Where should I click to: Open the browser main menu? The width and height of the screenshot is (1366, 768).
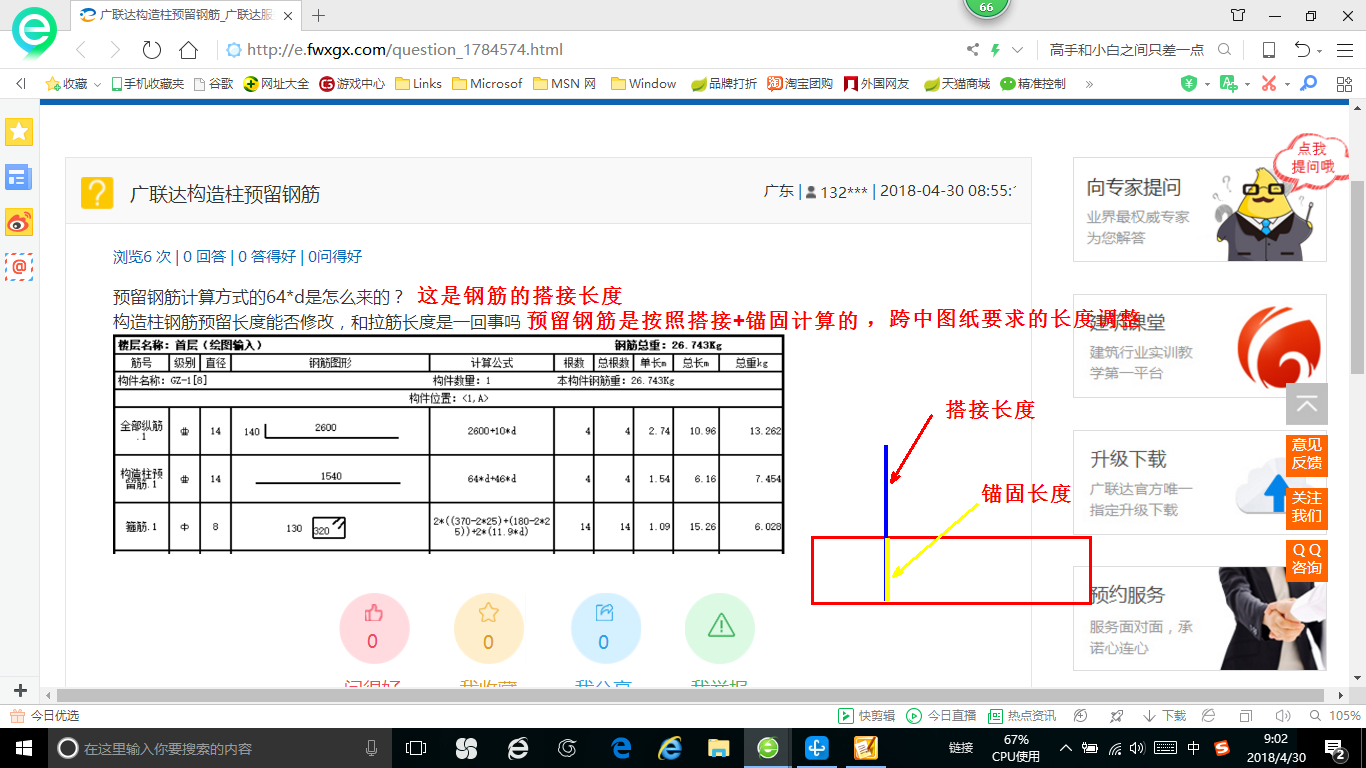pyautogui.click(x=1344, y=50)
